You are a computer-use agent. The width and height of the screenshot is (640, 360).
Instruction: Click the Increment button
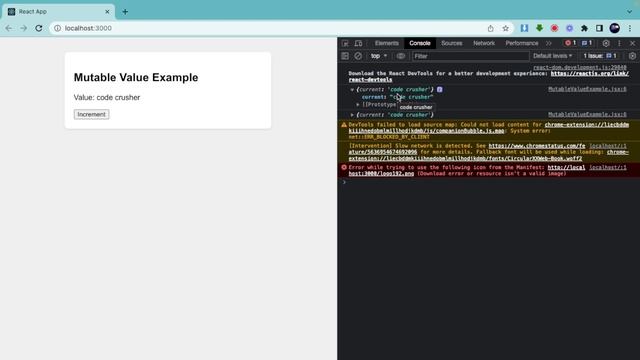pyautogui.click(x=91, y=114)
